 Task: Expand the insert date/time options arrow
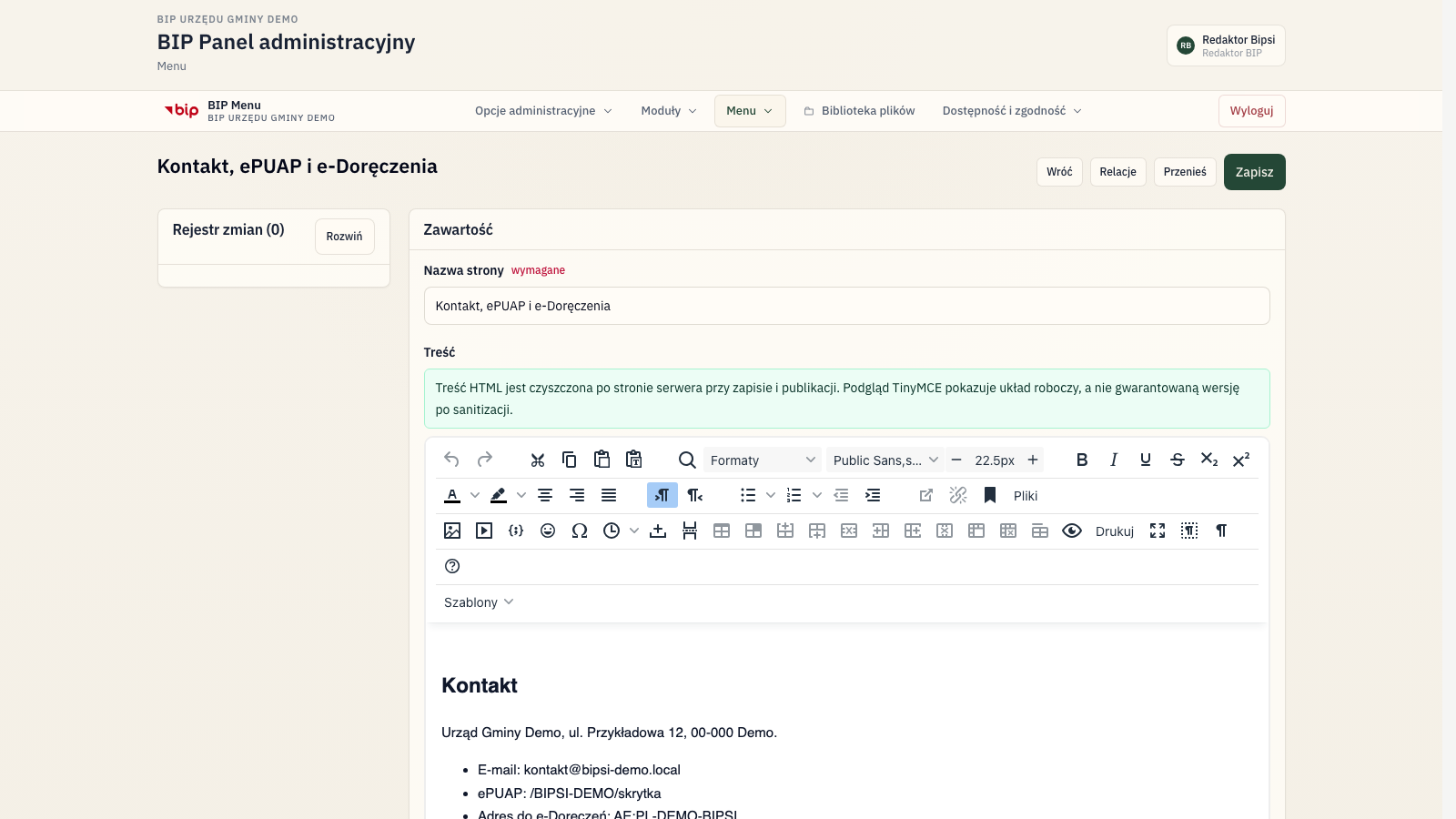click(x=634, y=531)
